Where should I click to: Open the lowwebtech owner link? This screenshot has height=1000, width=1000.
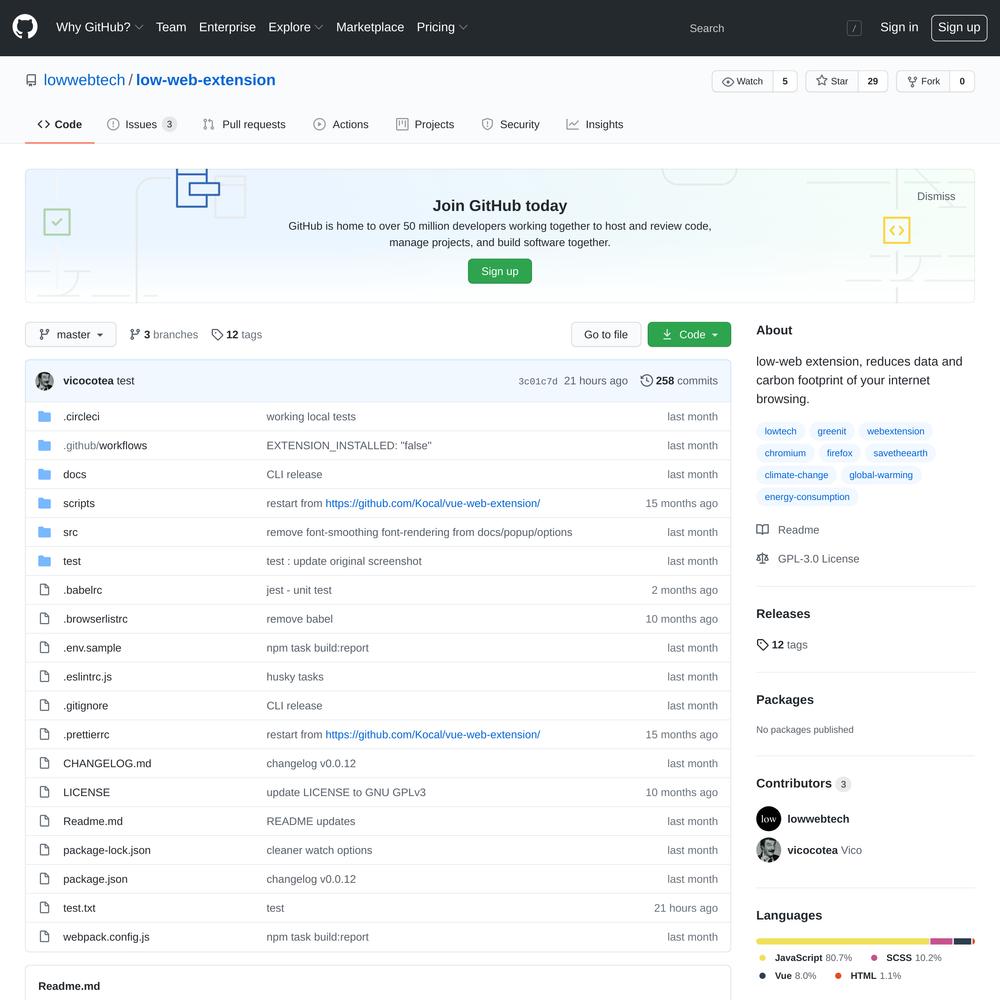pos(84,80)
